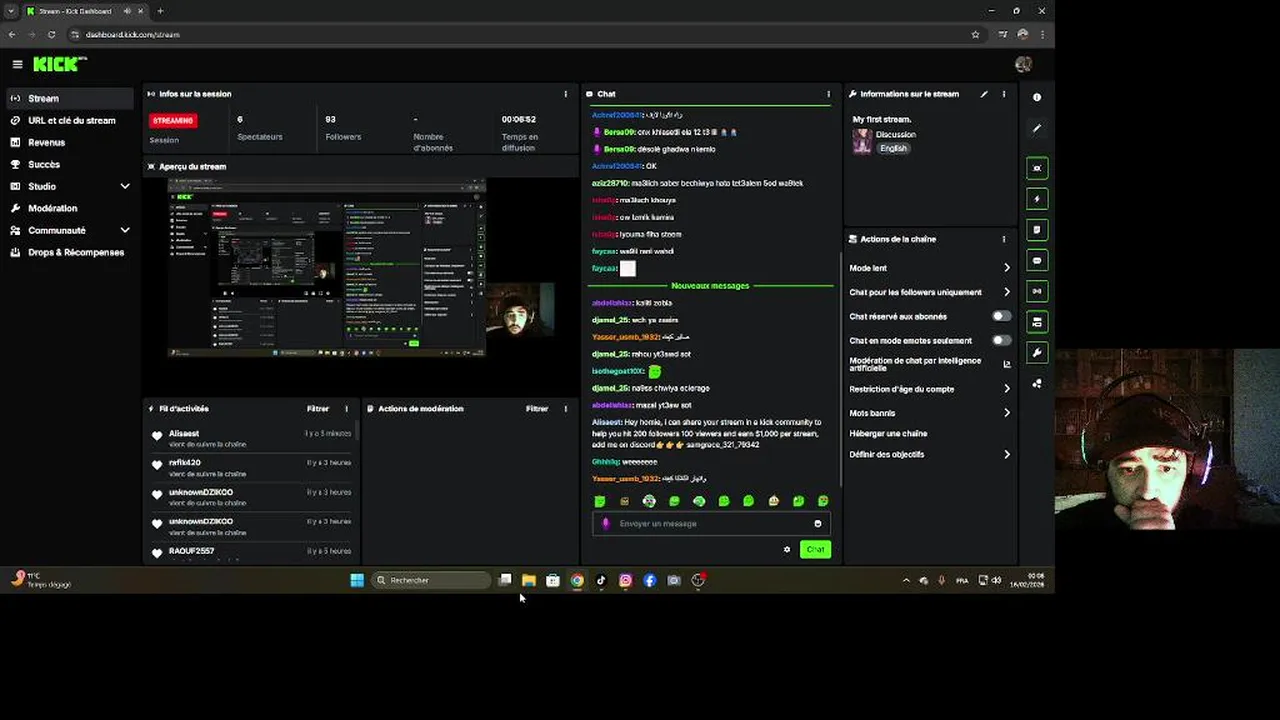Viewport: 1280px width, 720px height.
Task: Pick the first green emote in quick emote row
Action: click(x=600, y=501)
